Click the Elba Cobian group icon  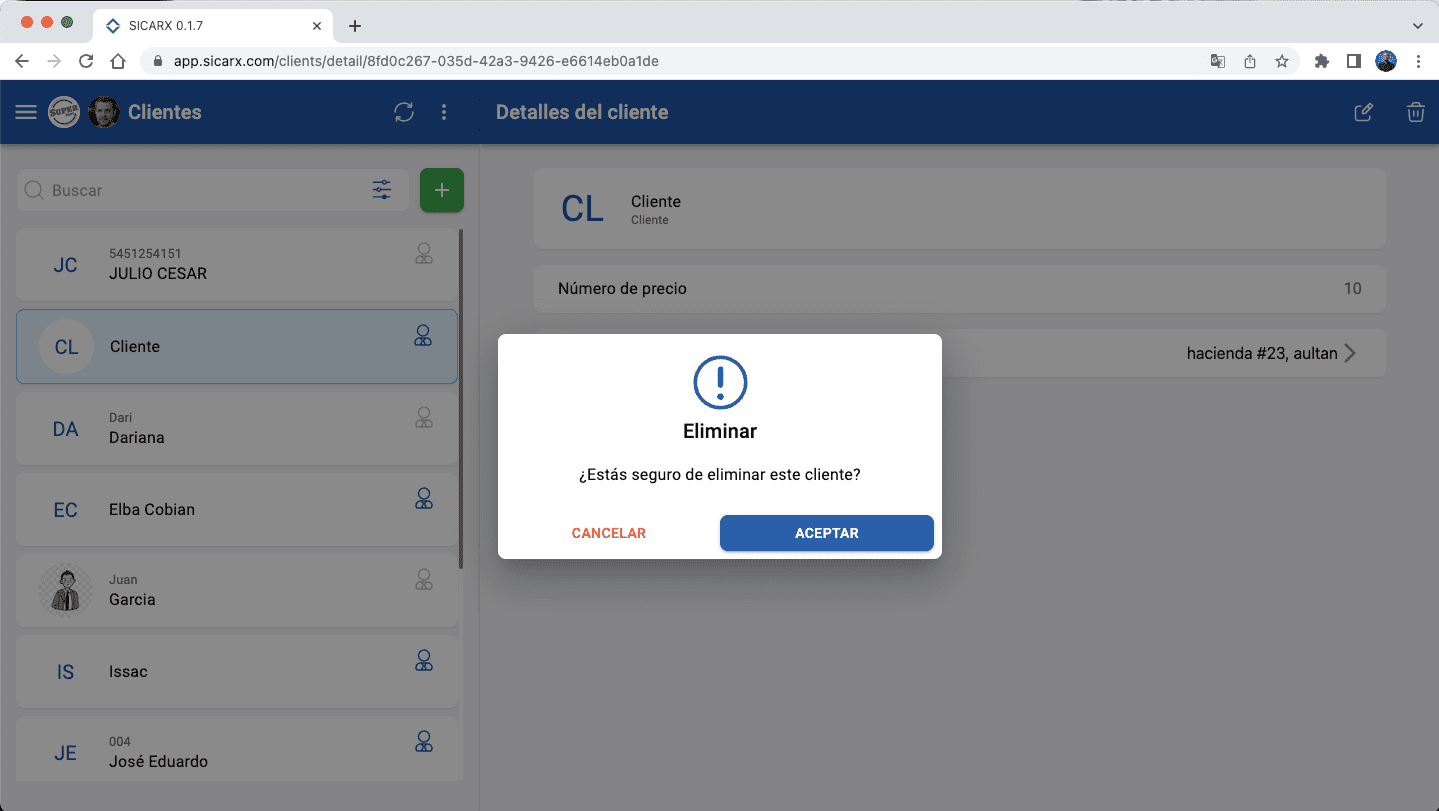point(424,498)
